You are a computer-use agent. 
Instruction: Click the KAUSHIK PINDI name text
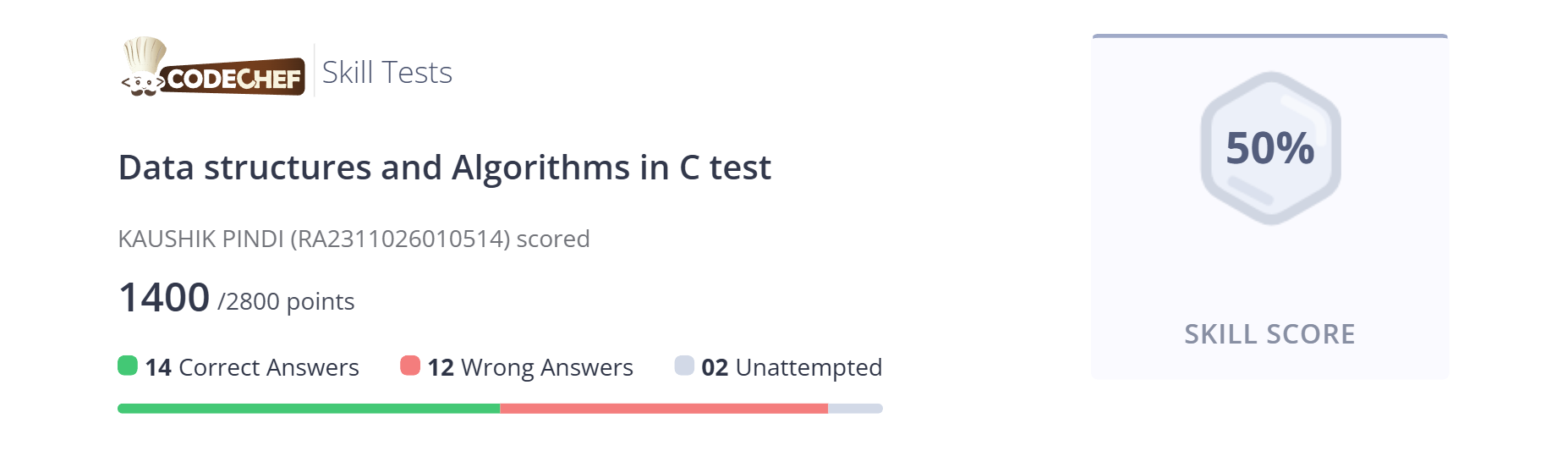coord(200,239)
